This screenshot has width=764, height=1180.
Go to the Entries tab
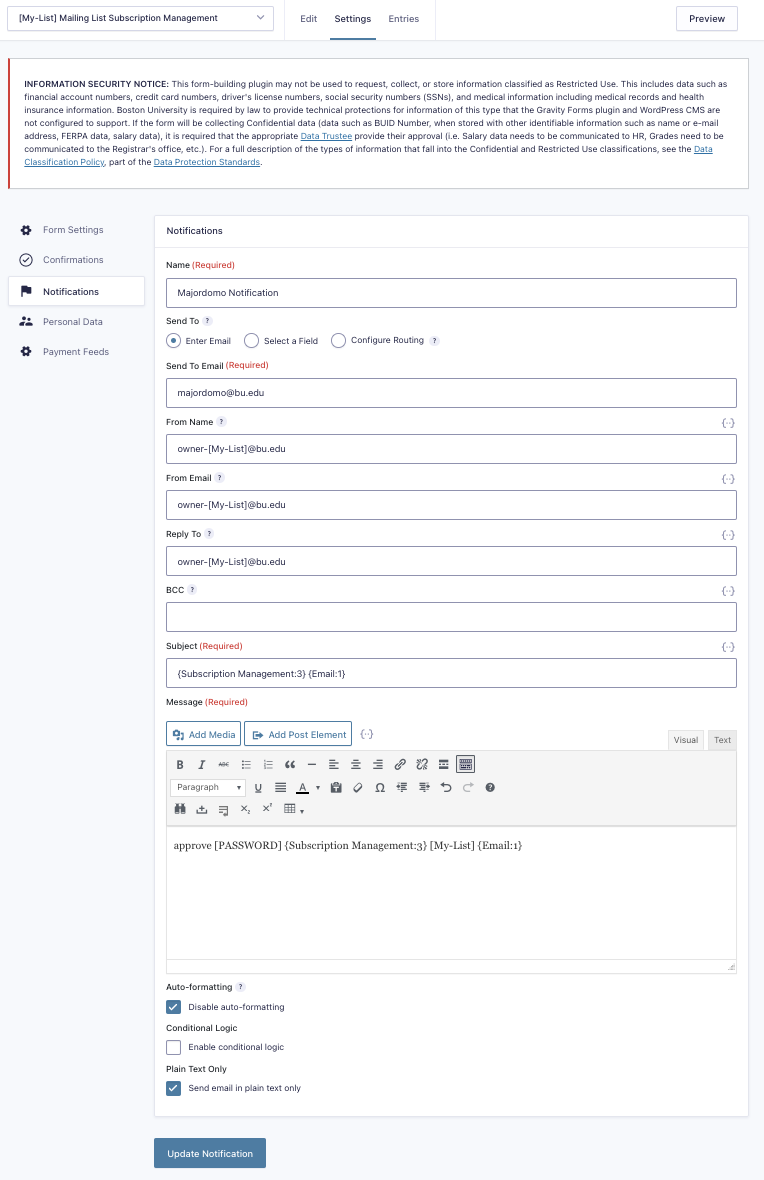[403, 19]
